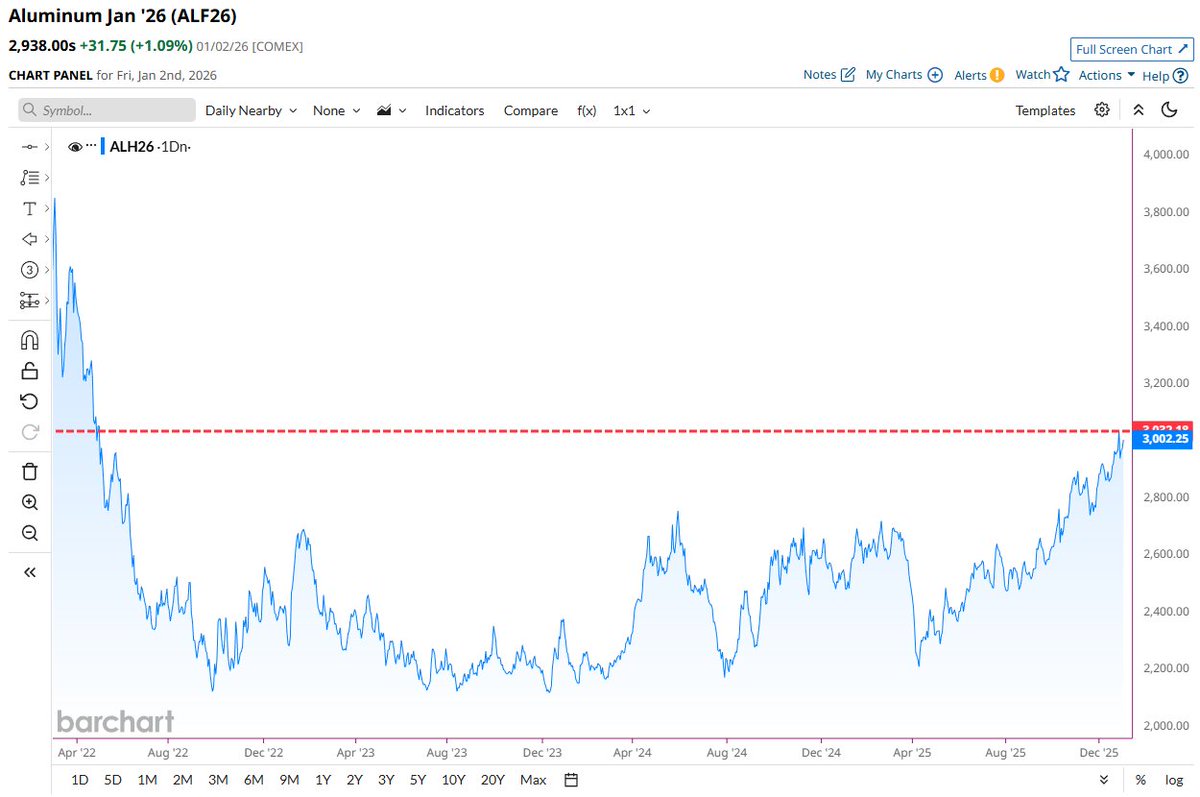This screenshot has height=797, width=1200.
Task: Toggle ALH26 series visibility with eye icon
Action: point(75,145)
